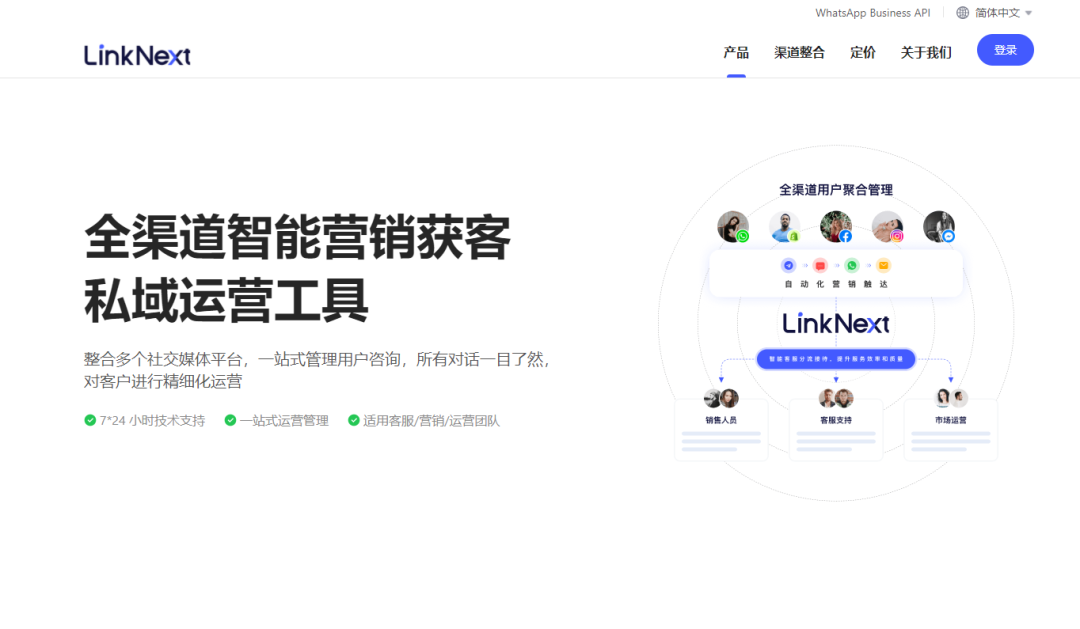Click the blue 登录 button

pos(1005,50)
